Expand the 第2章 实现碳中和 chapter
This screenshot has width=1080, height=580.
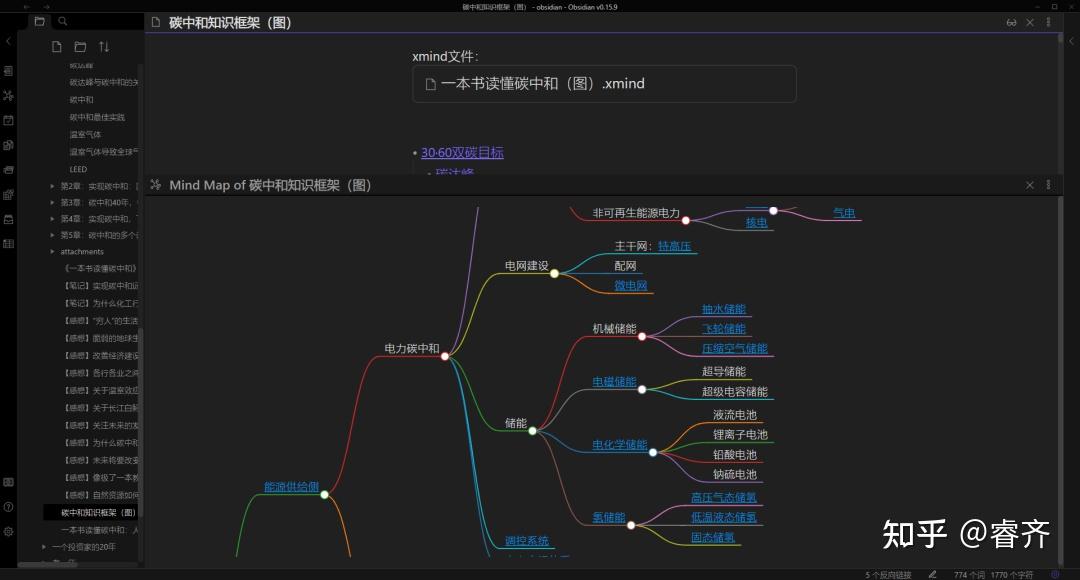52,186
